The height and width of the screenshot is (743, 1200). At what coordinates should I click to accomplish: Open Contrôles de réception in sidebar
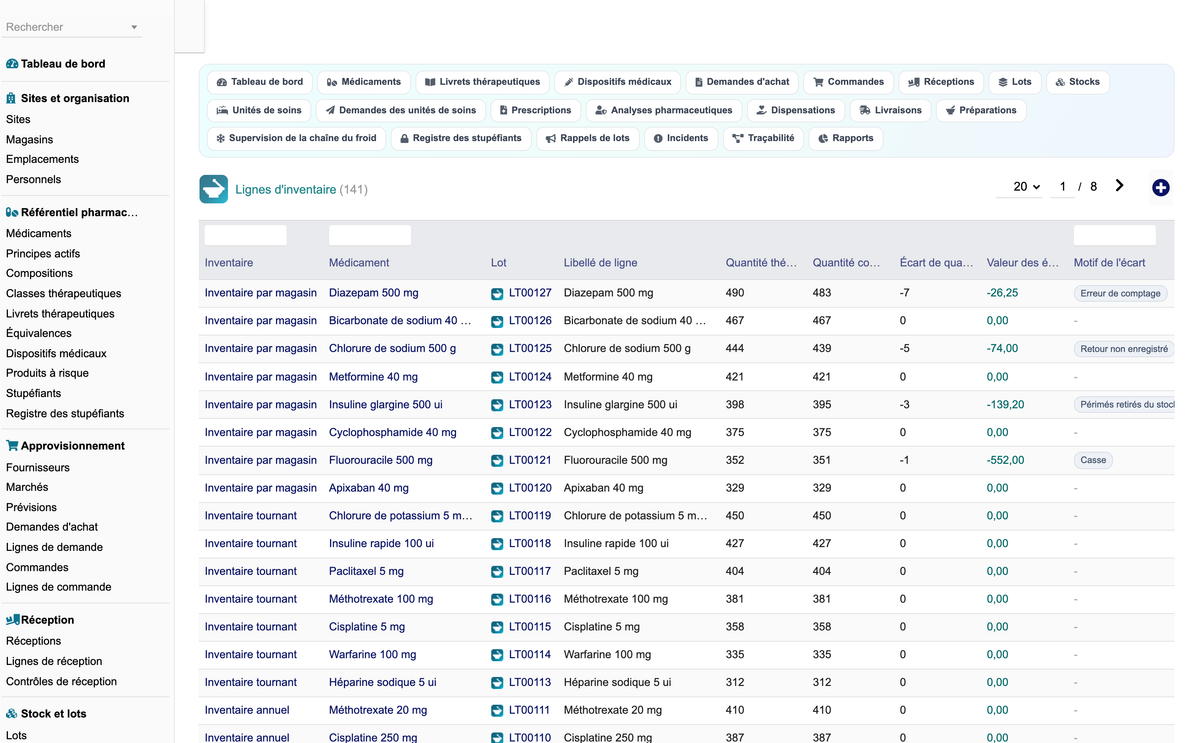[x=61, y=681]
